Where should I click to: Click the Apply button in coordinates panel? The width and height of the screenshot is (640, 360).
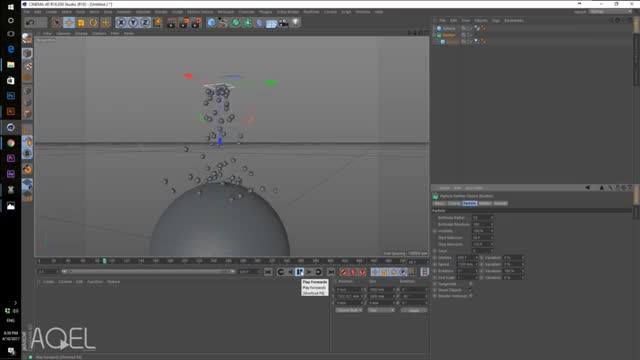coord(414,310)
